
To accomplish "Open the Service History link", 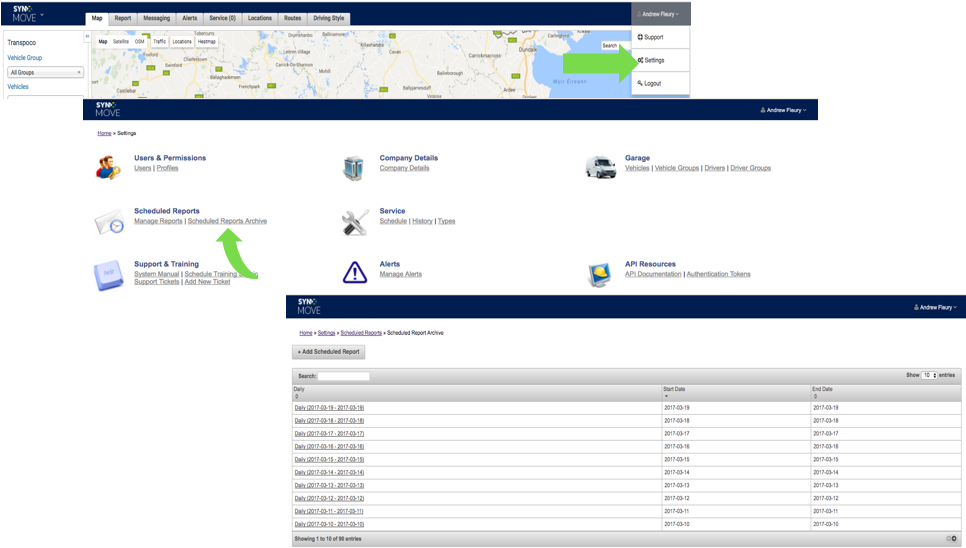I will click(x=422, y=221).
